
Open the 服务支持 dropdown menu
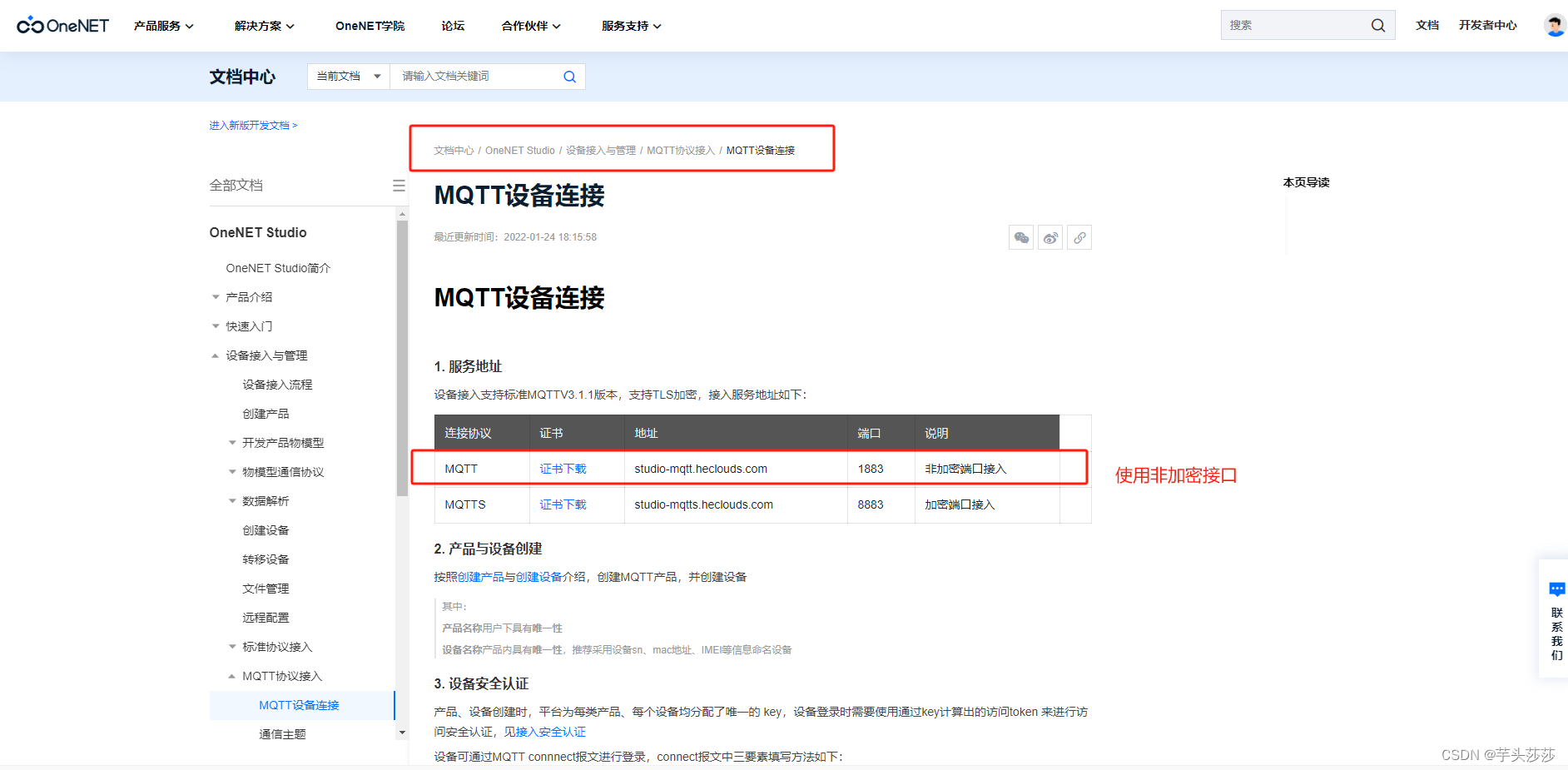(x=632, y=26)
